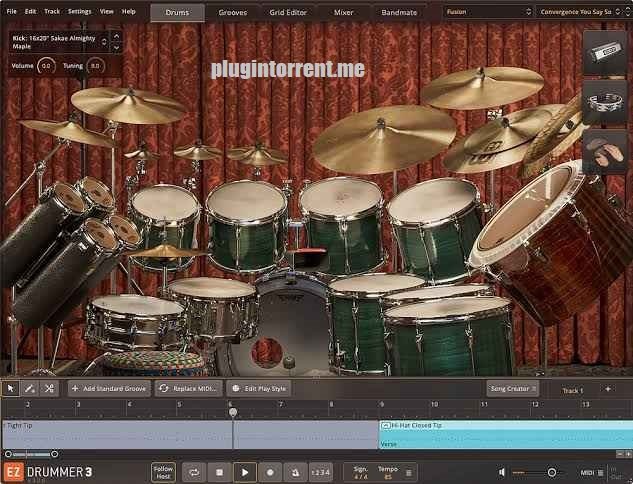The height and width of the screenshot is (484, 633).
Task: Click the playhead marker at bar 6
Action: point(233,412)
